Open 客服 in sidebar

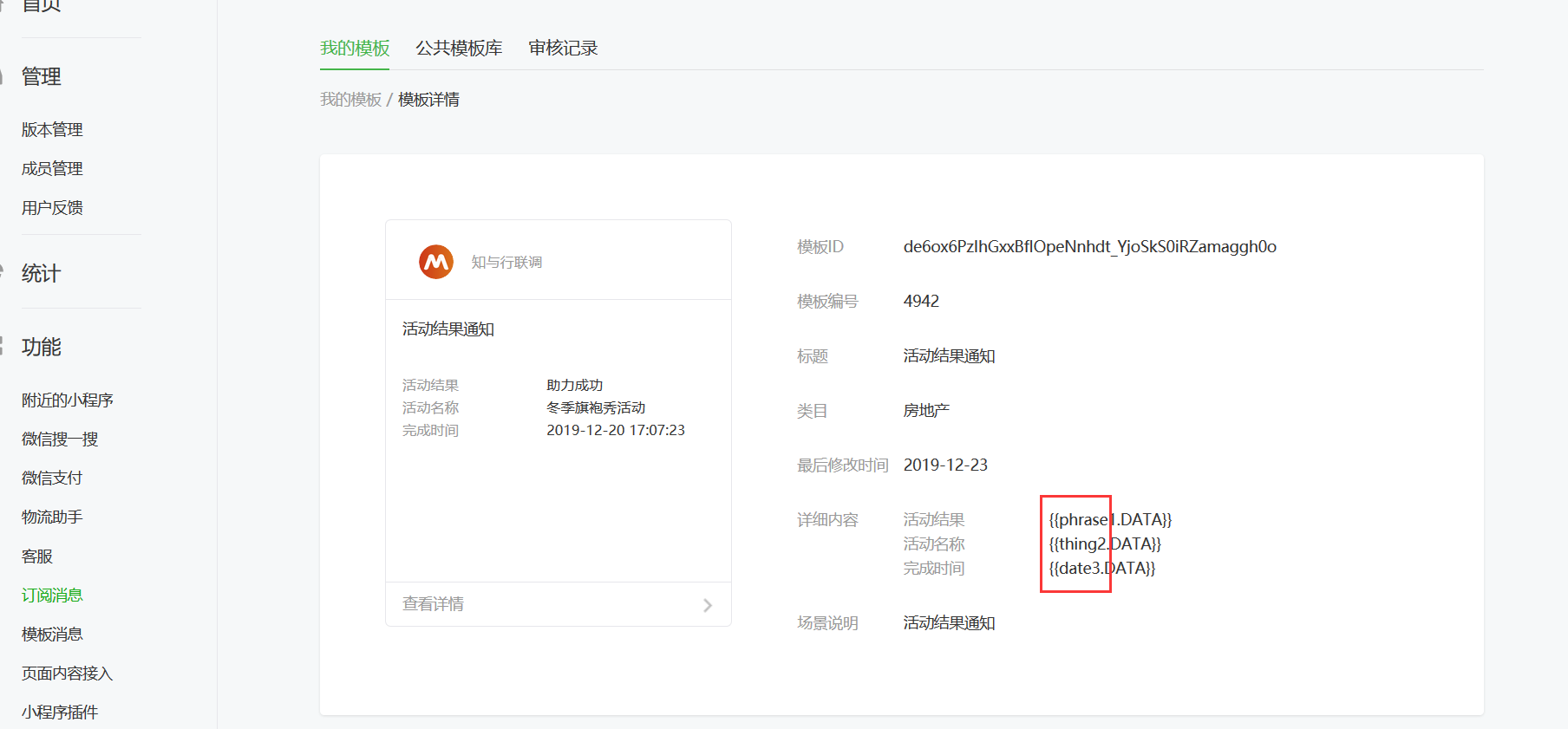coord(37,556)
